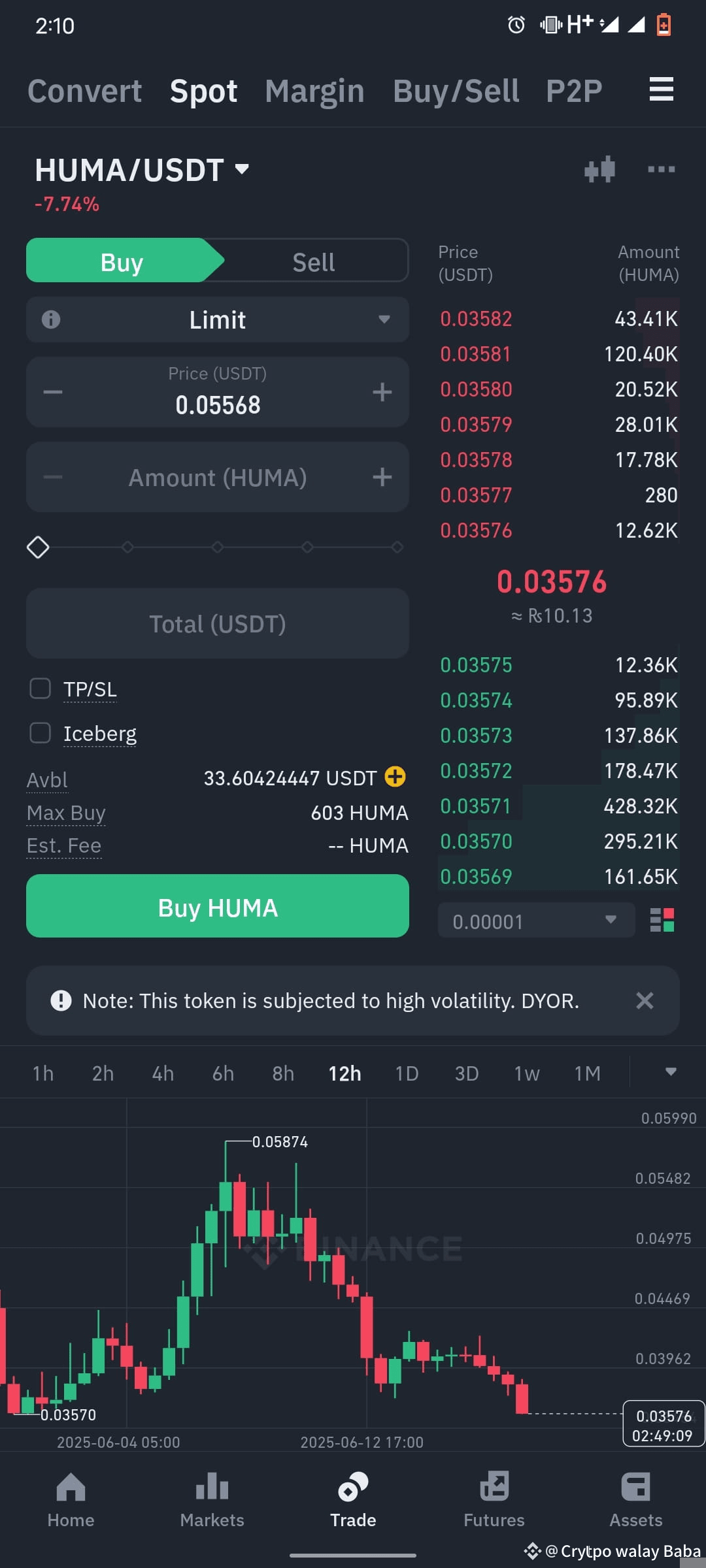Tap the vibrate mode status icon

pyautogui.click(x=551, y=25)
